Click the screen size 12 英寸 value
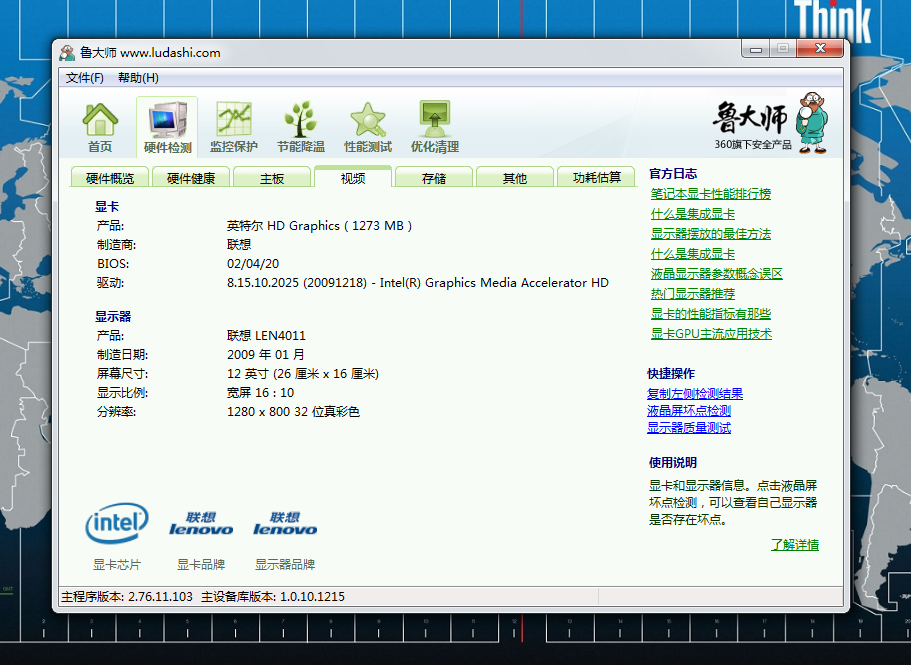Image resolution: width=911 pixels, height=665 pixels. pyautogui.click(x=303, y=373)
